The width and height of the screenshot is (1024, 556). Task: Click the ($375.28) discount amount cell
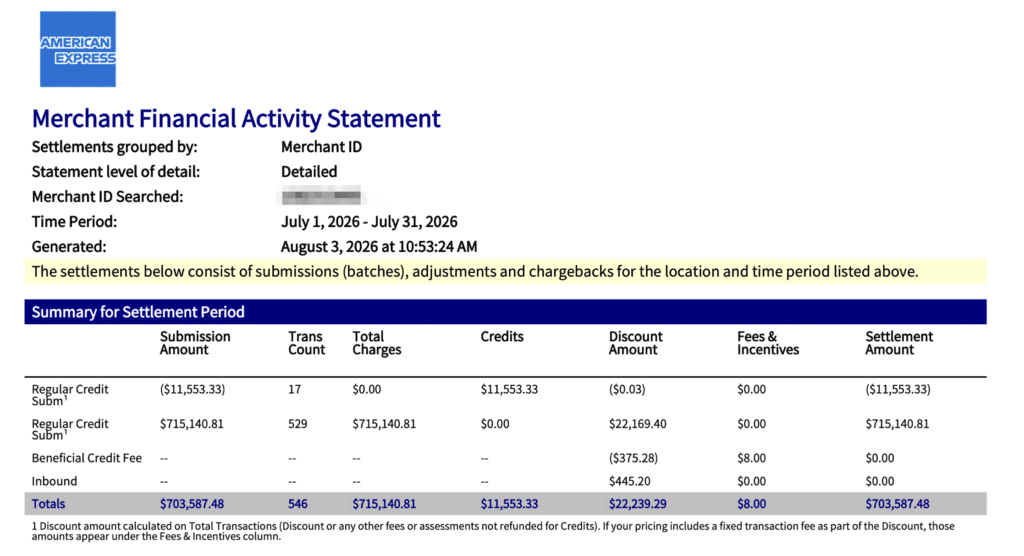tap(633, 458)
